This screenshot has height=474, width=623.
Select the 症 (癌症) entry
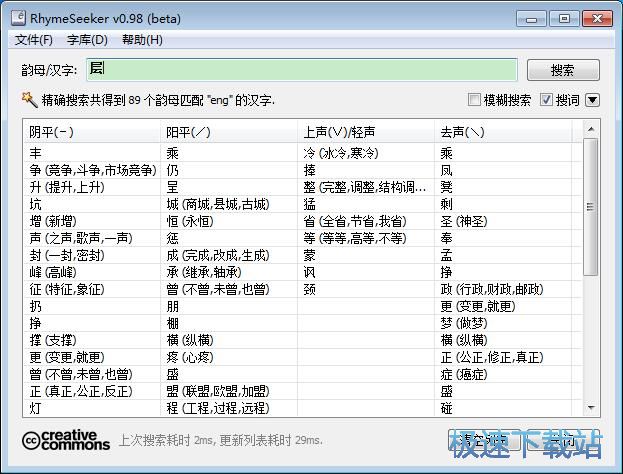(x=464, y=374)
